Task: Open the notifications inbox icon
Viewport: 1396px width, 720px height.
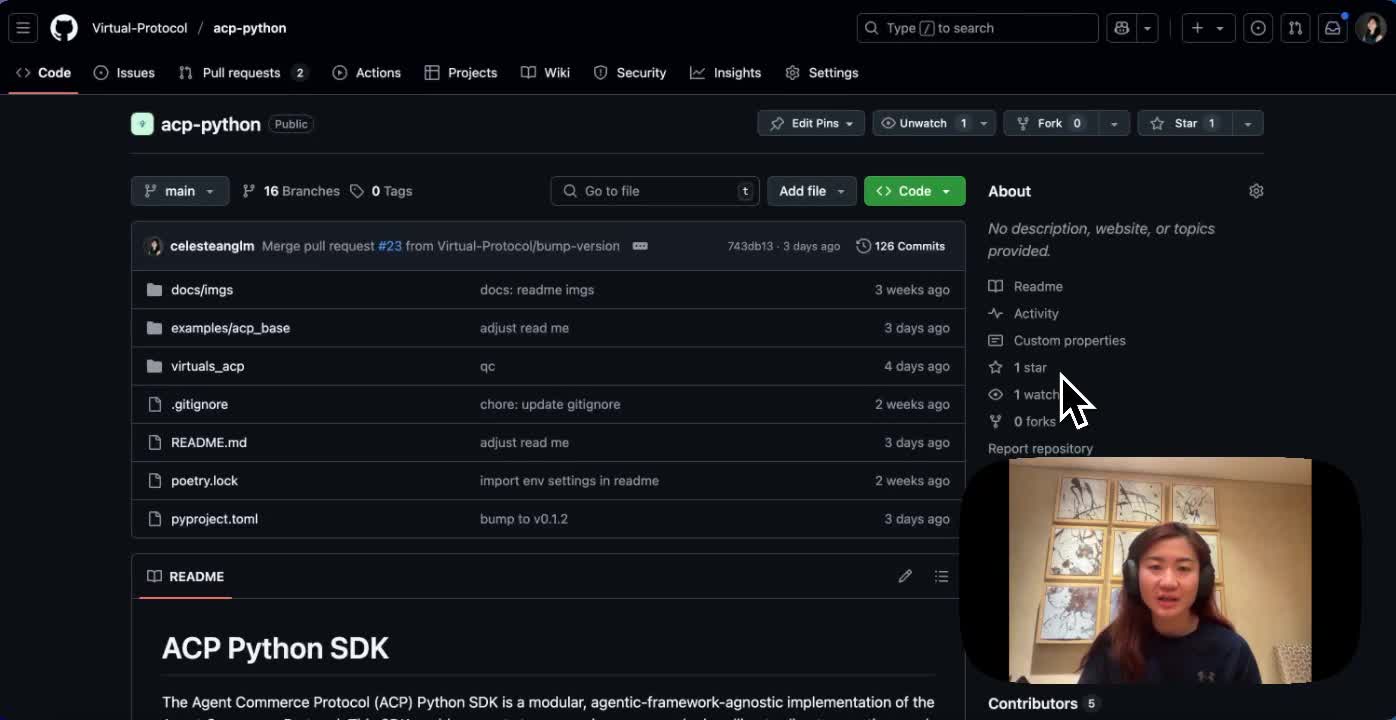Action: pos(1332,28)
